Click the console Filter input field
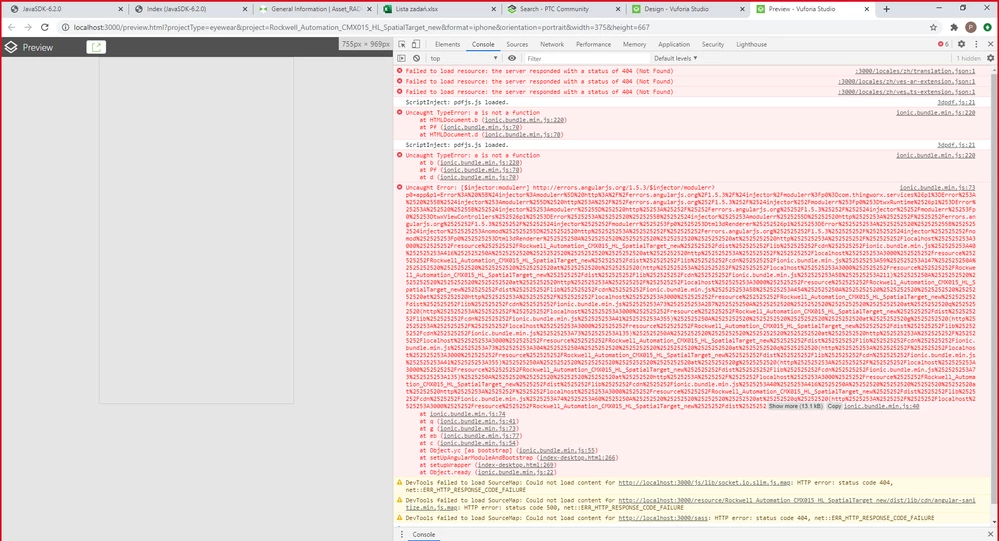This screenshot has width=999, height=541. tap(586, 58)
